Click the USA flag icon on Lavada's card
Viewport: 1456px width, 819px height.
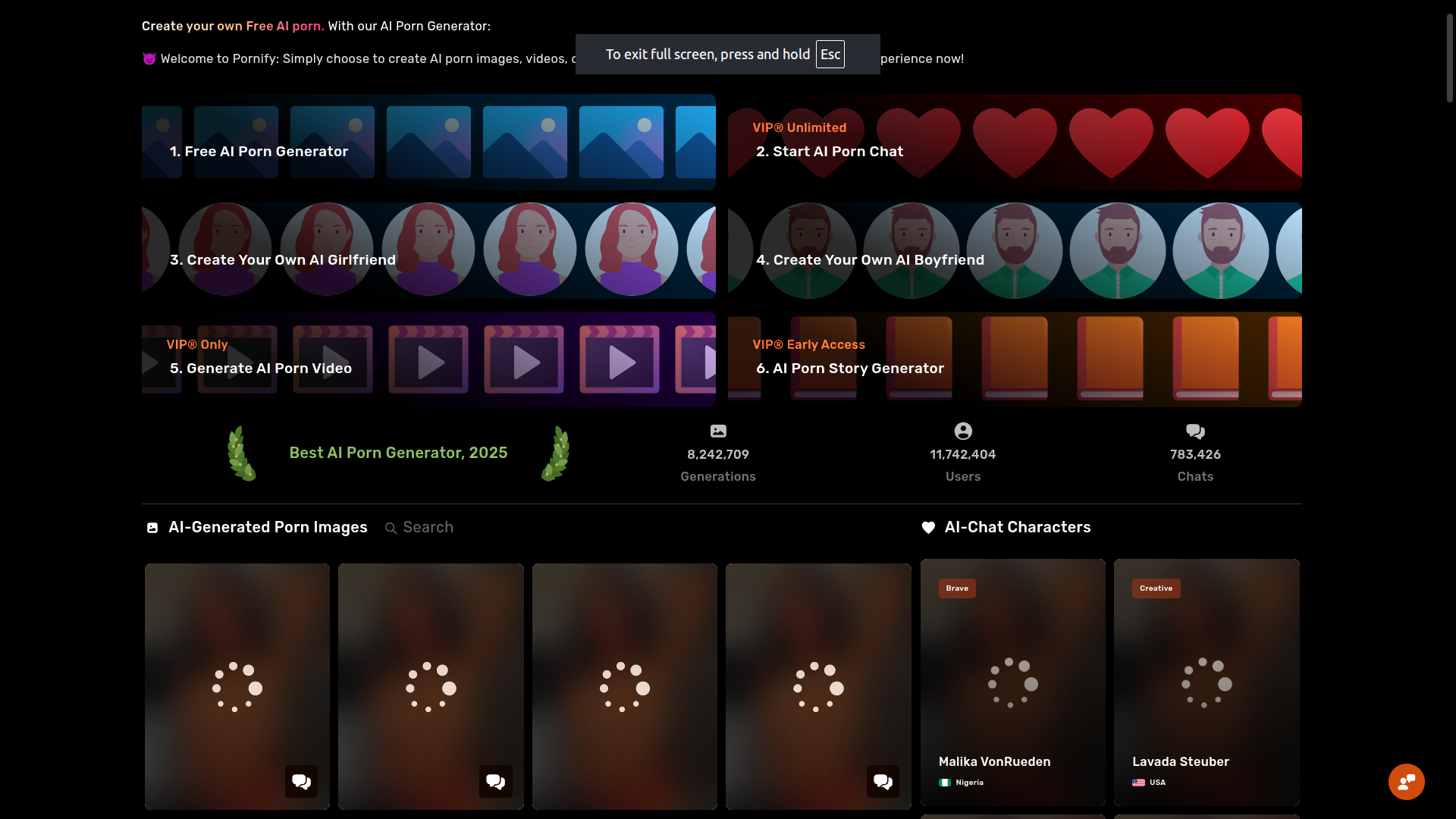point(1138,783)
